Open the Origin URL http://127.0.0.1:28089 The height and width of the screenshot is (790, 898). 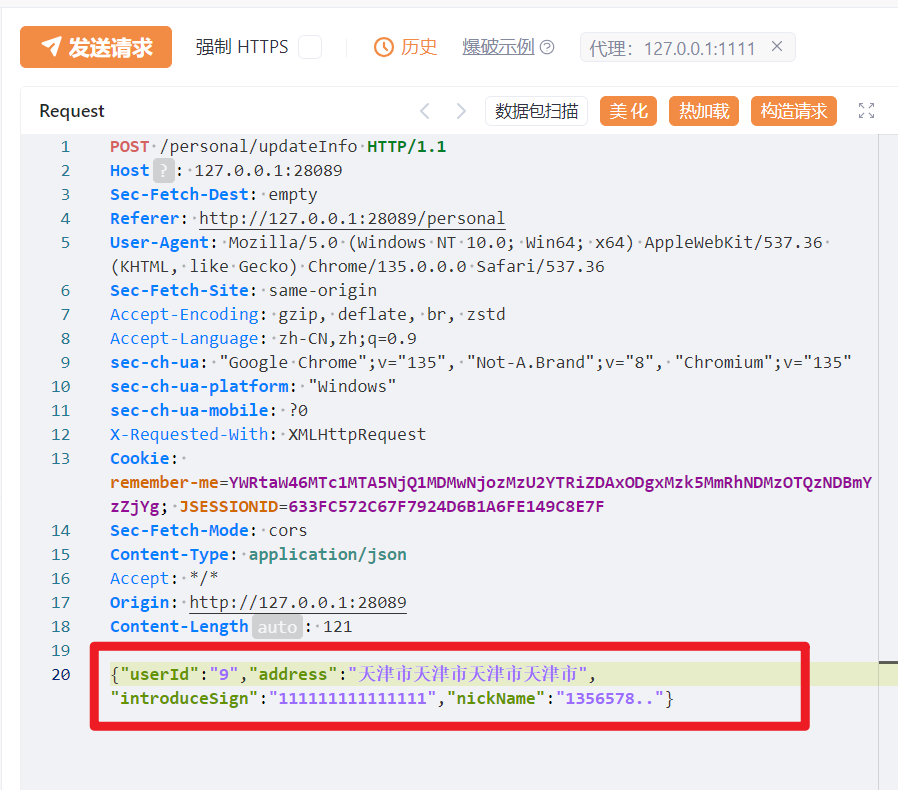coord(298,603)
